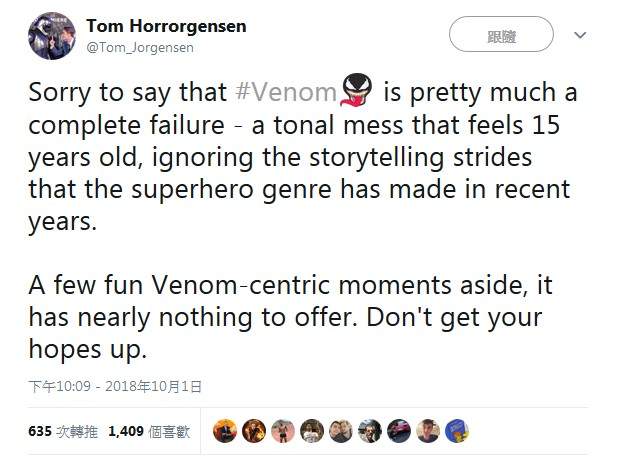View the 1,409 likes list

[148, 432]
